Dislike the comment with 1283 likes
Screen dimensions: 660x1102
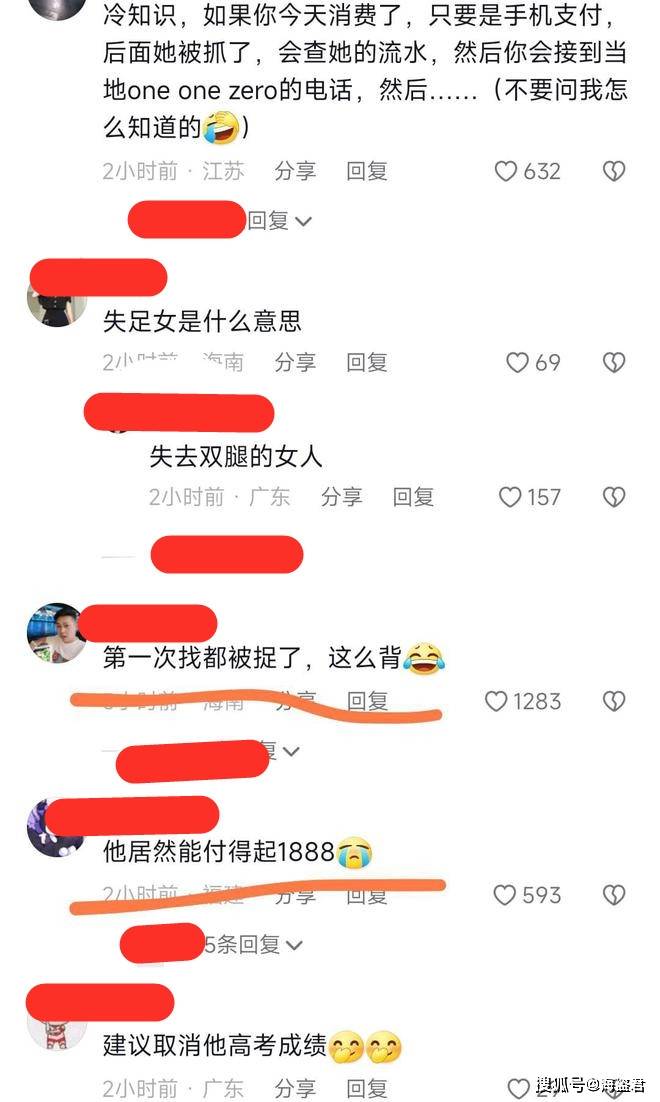pyautogui.click(x=614, y=701)
